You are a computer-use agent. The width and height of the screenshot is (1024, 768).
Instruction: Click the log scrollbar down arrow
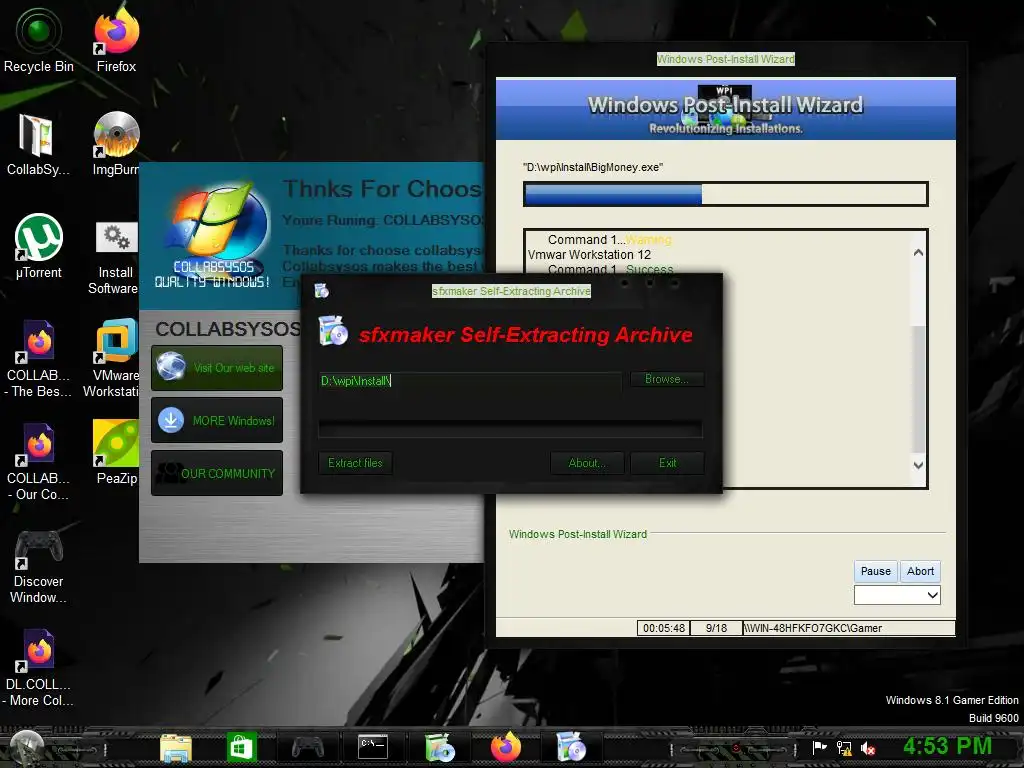[918, 465]
